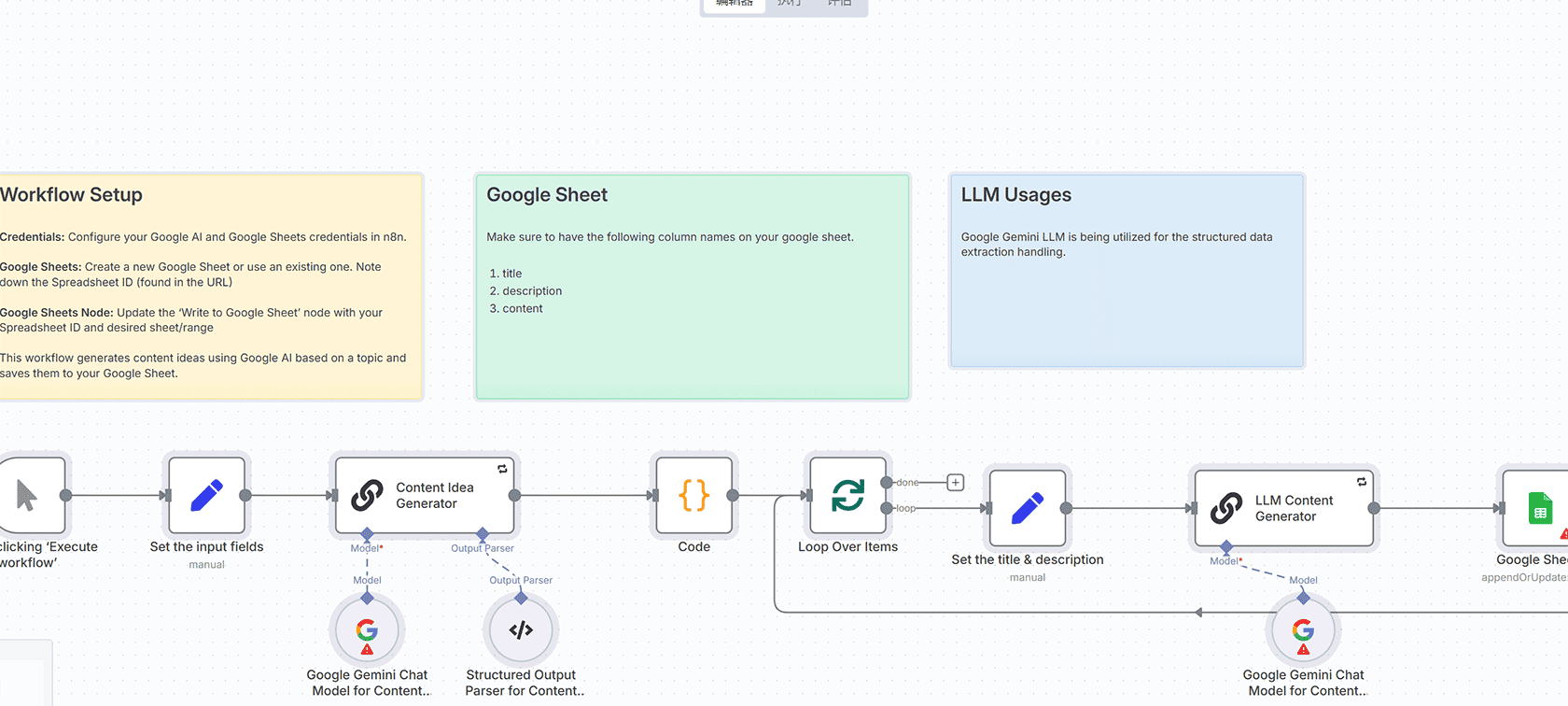1568x706 pixels.
Task: Add a node on the 'done' output plus button
Action: tap(956, 483)
